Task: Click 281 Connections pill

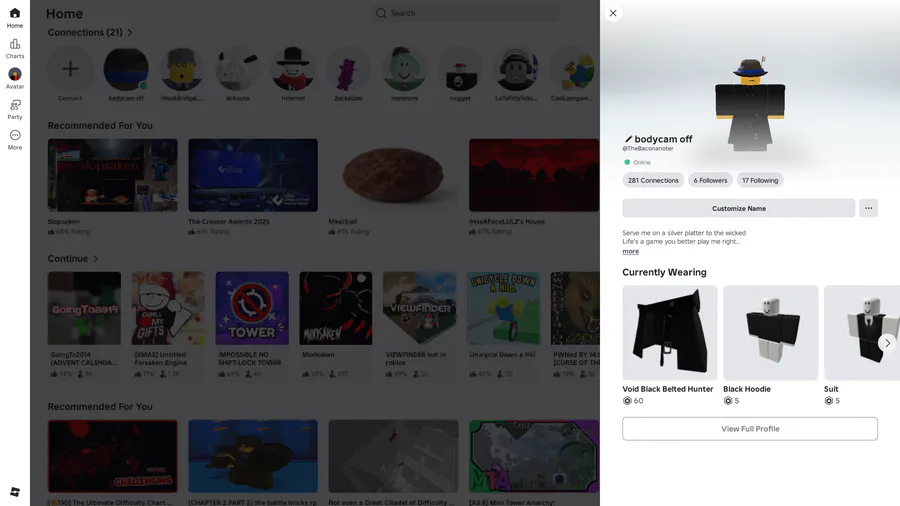Action: (x=653, y=180)
